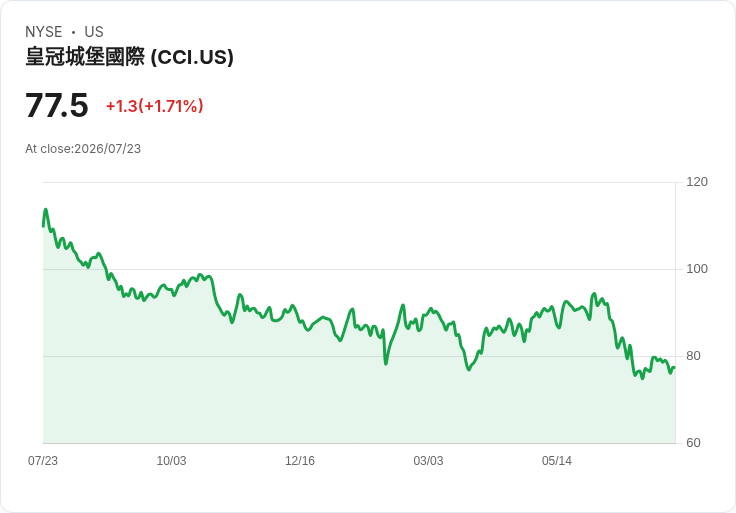Select the 60 y-axis label
Screen dimensions: 736x513
[693, 443]
